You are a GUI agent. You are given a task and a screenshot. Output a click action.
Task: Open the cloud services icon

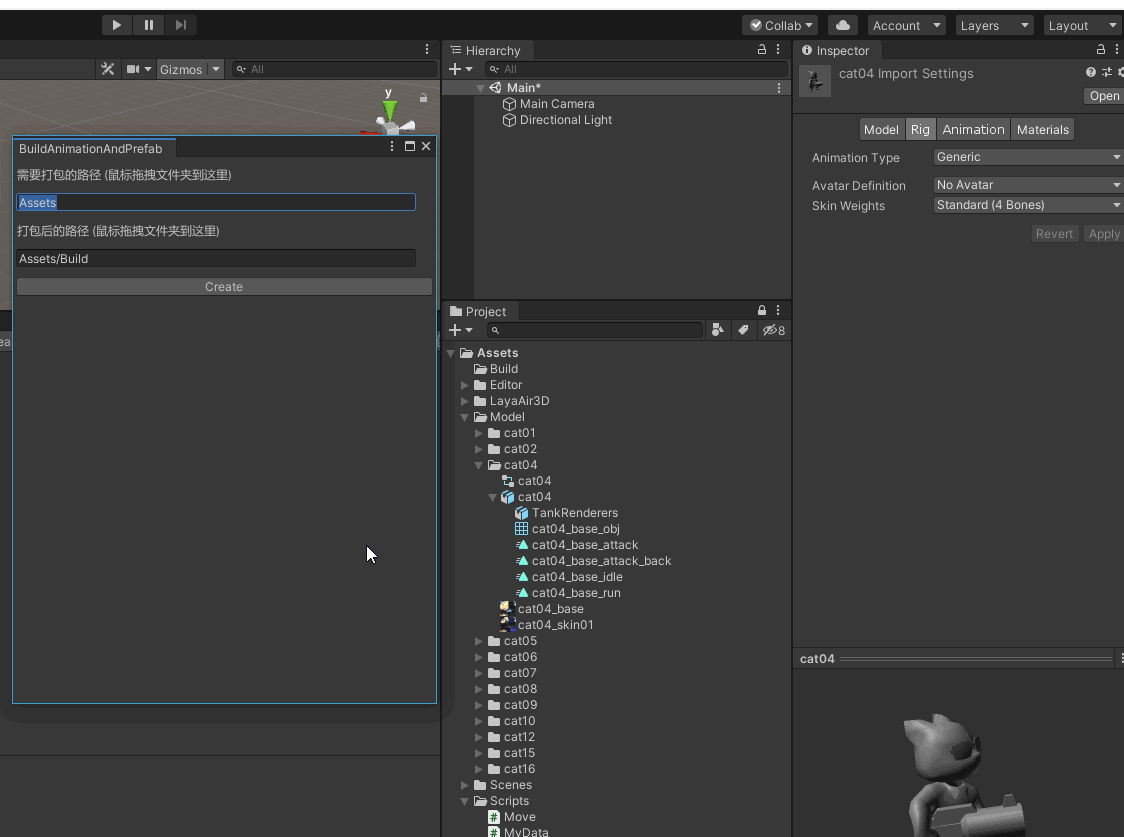click(x=843, y=26)
